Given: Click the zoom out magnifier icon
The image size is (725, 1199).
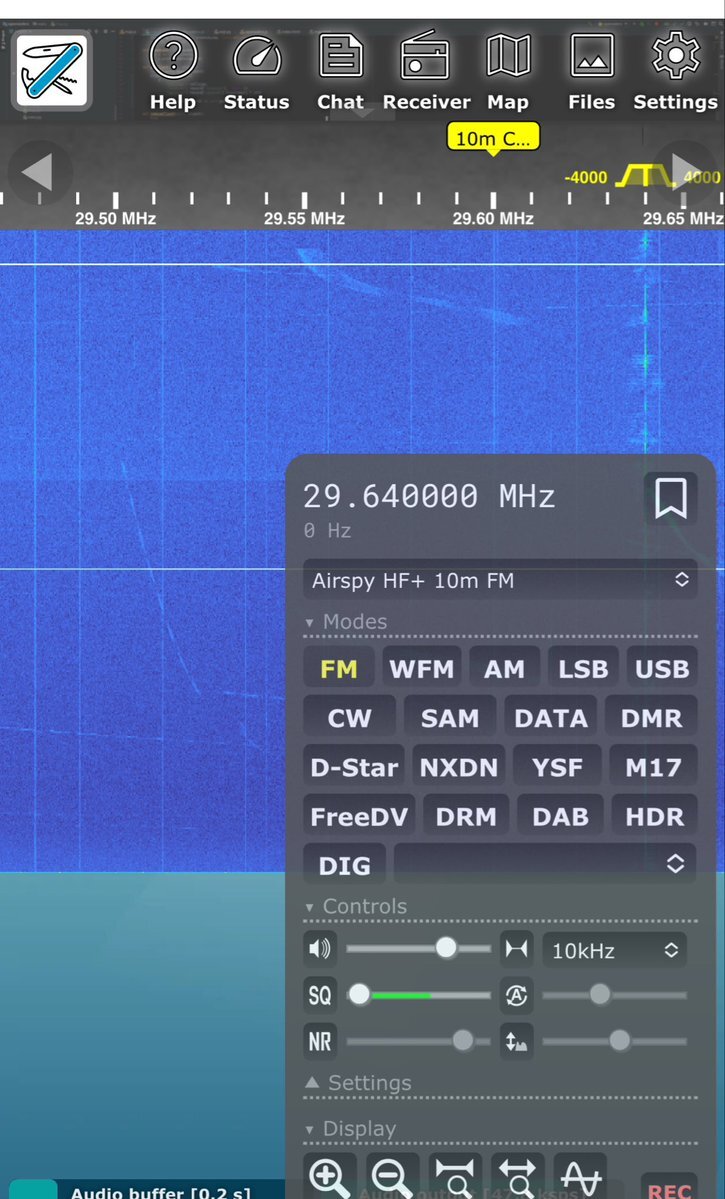Looking at the screenshot, I should coord(391,1177).
